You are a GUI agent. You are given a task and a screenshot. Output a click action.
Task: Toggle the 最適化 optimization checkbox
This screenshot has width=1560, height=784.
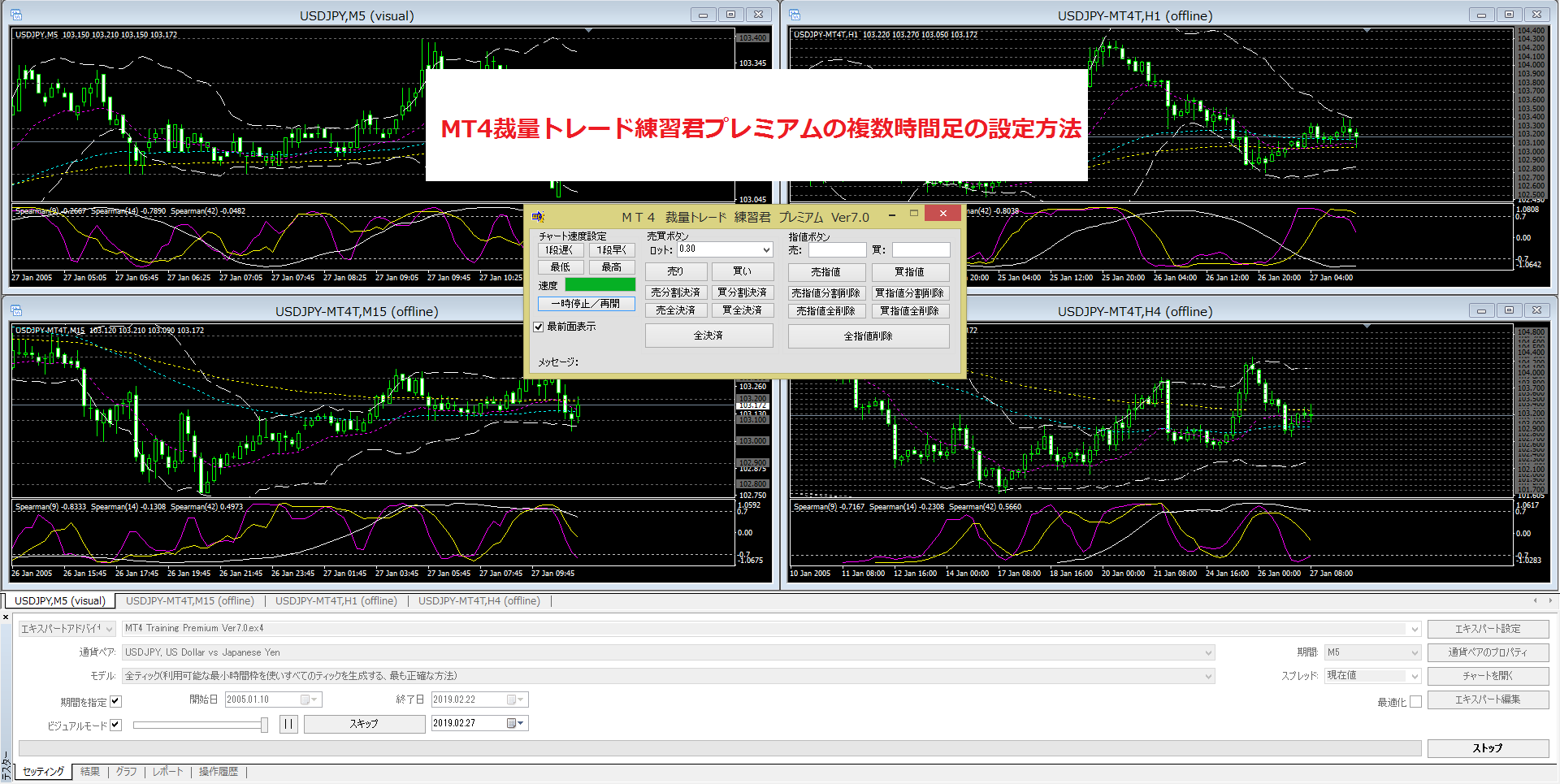pos(1416,702)
